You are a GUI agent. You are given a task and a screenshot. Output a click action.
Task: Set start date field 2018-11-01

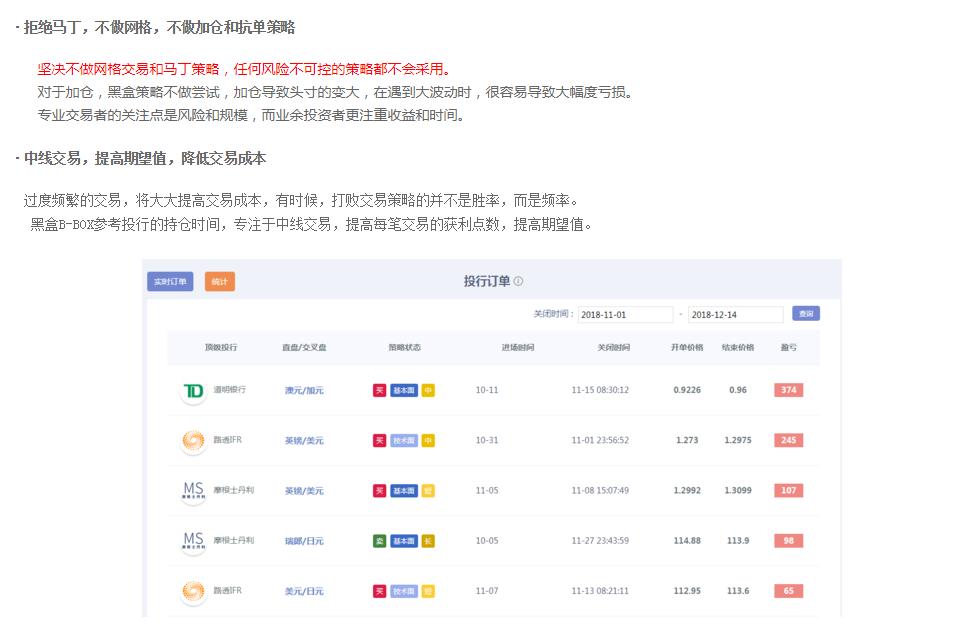(625, 314)
